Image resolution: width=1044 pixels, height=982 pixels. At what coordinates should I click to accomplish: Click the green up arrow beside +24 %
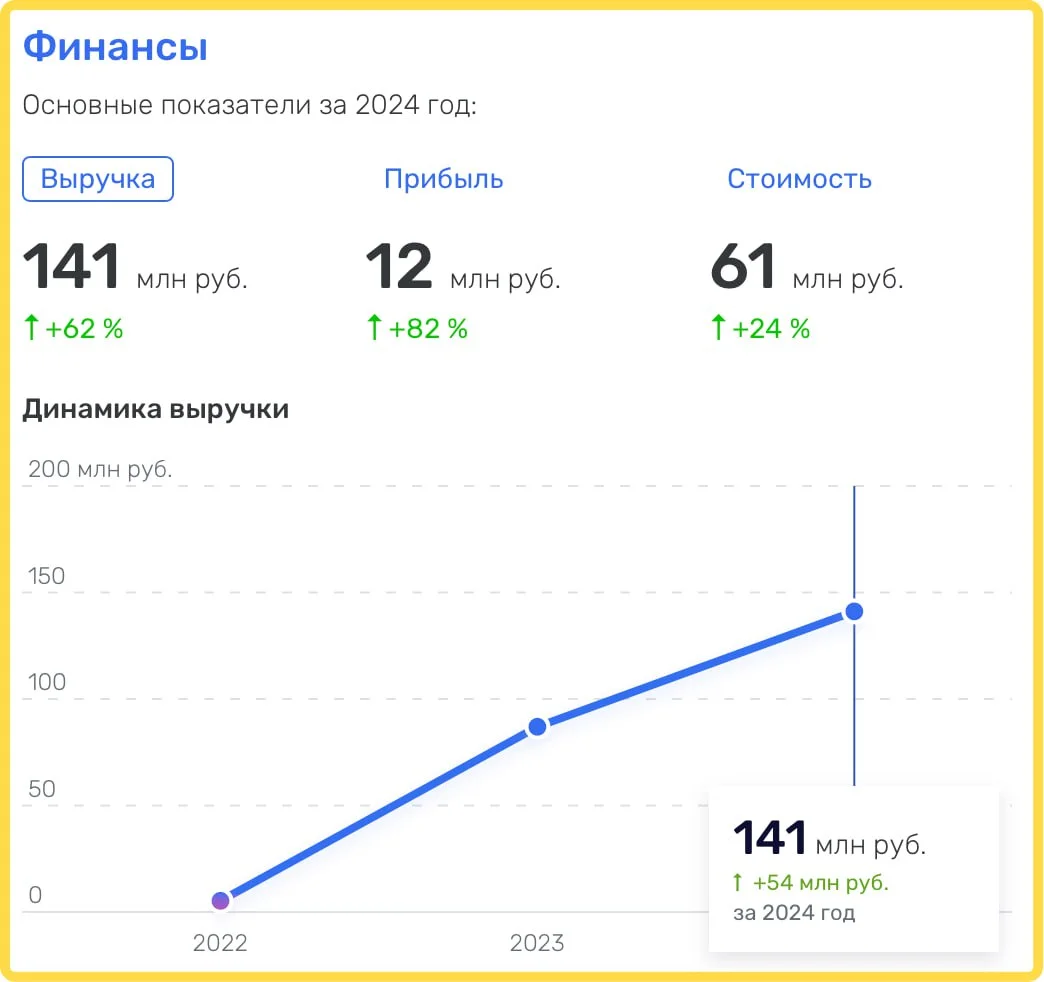pyautogui.click(x=717, y=328)
